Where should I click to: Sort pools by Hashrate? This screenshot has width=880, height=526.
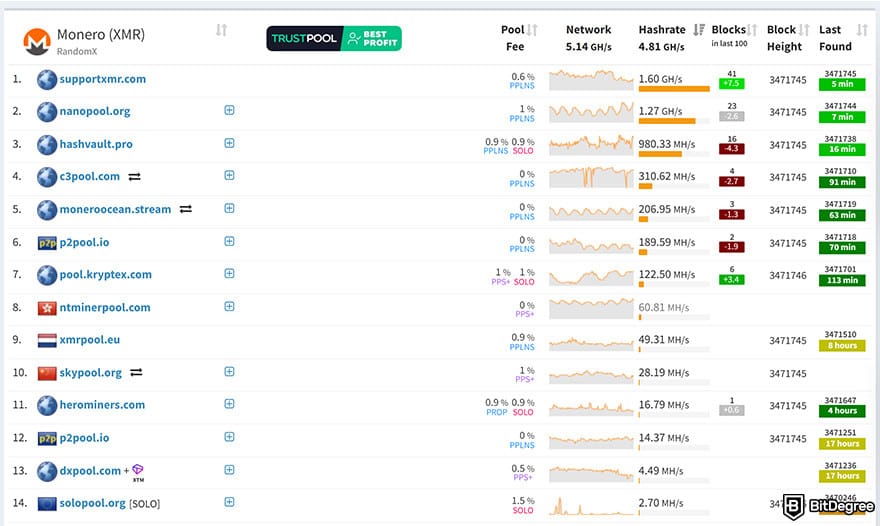[699, 30]
